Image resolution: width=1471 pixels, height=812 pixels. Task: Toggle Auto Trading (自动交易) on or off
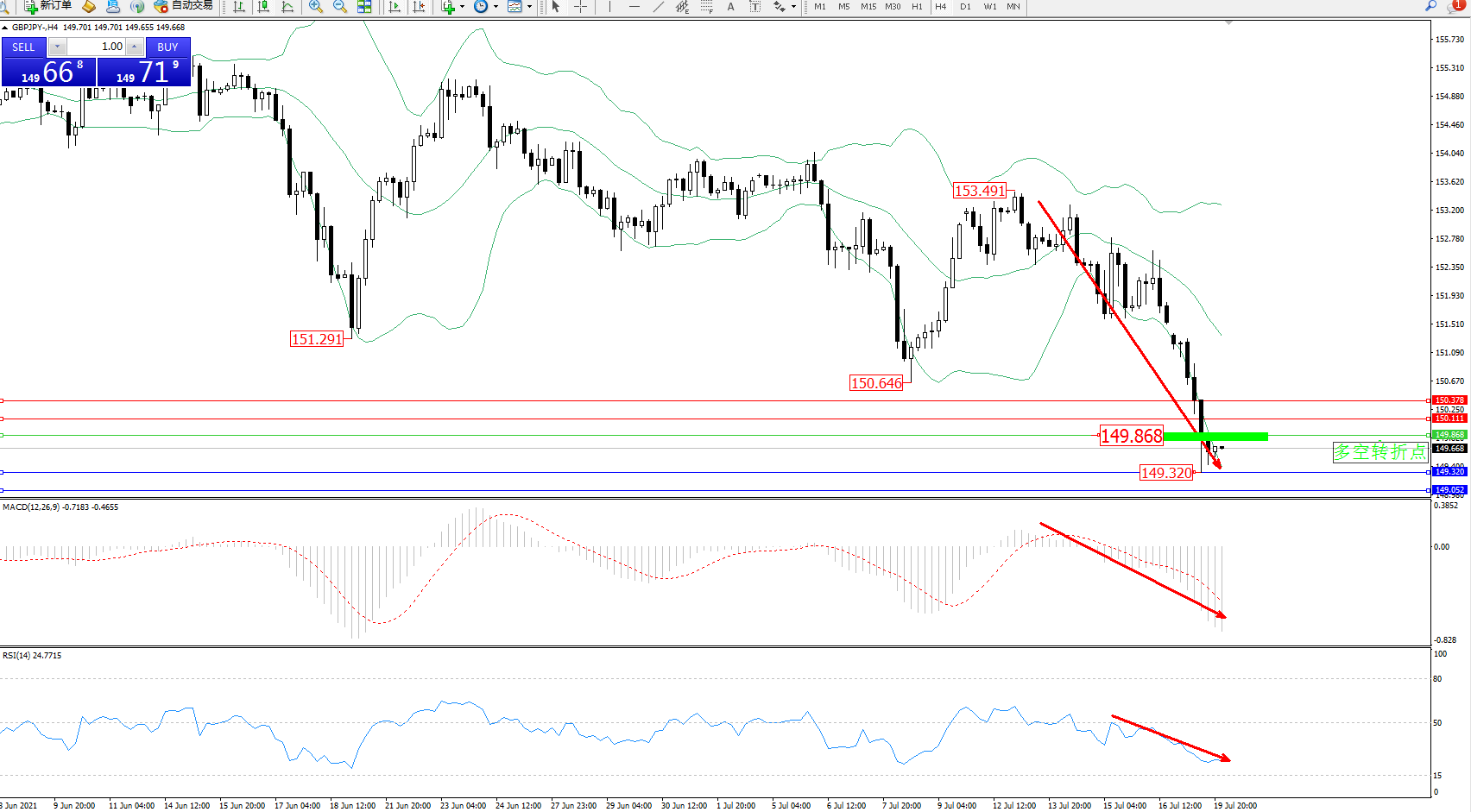[183, 6]
